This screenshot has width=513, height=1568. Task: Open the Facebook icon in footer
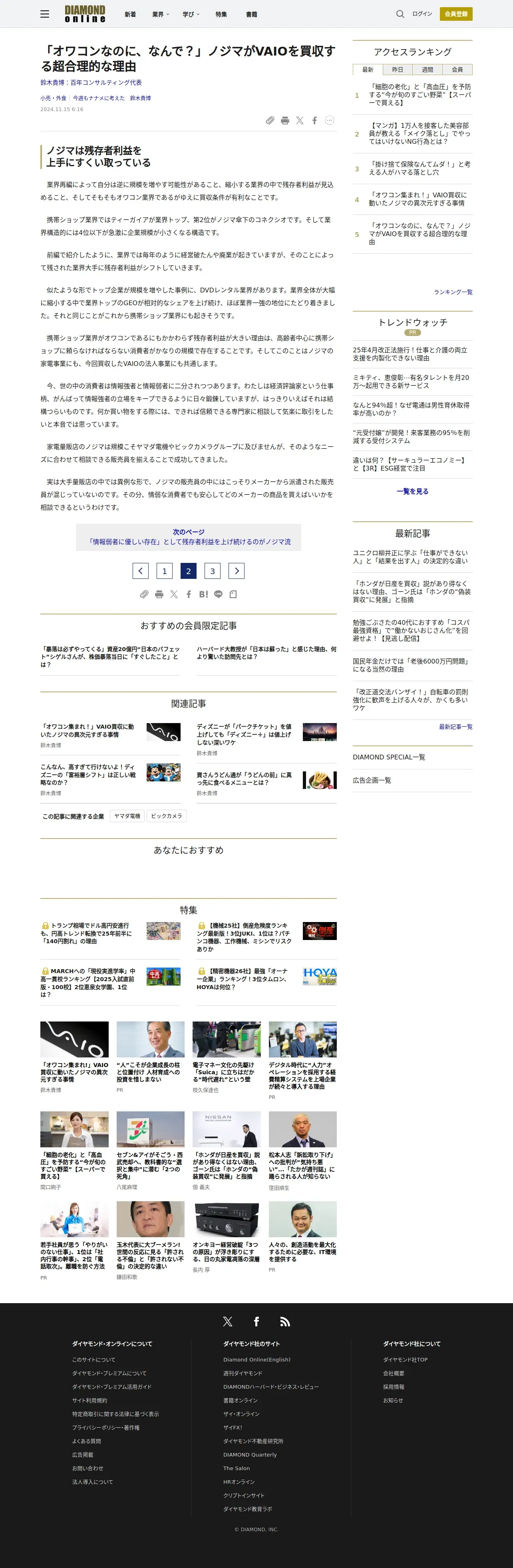tap(256, 1322)
